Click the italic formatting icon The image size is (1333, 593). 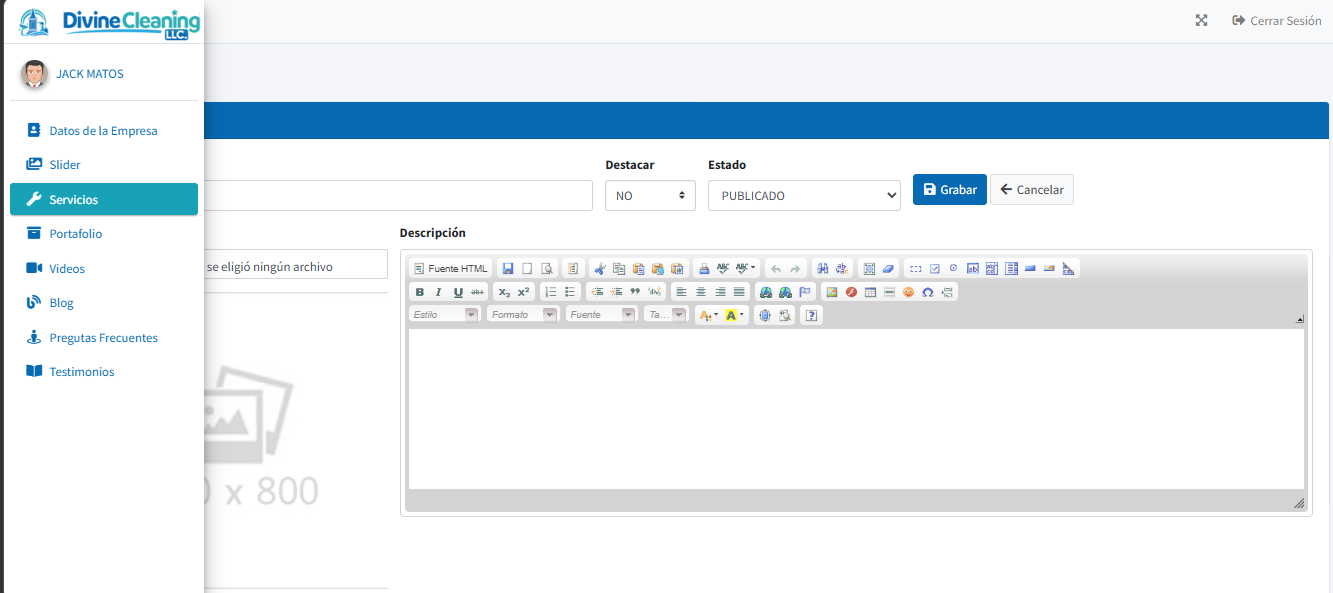click(x=438, y=292)
